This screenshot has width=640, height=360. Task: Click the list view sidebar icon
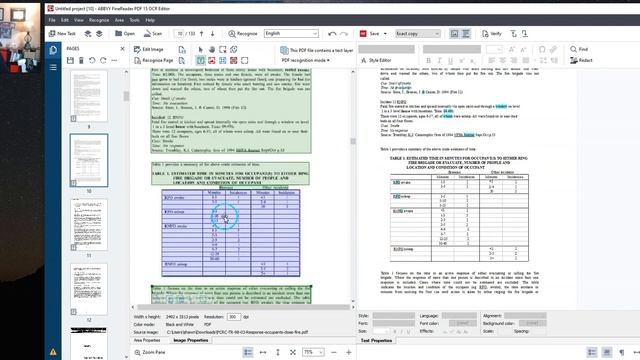pyautogui.click(x=53, y=67)
